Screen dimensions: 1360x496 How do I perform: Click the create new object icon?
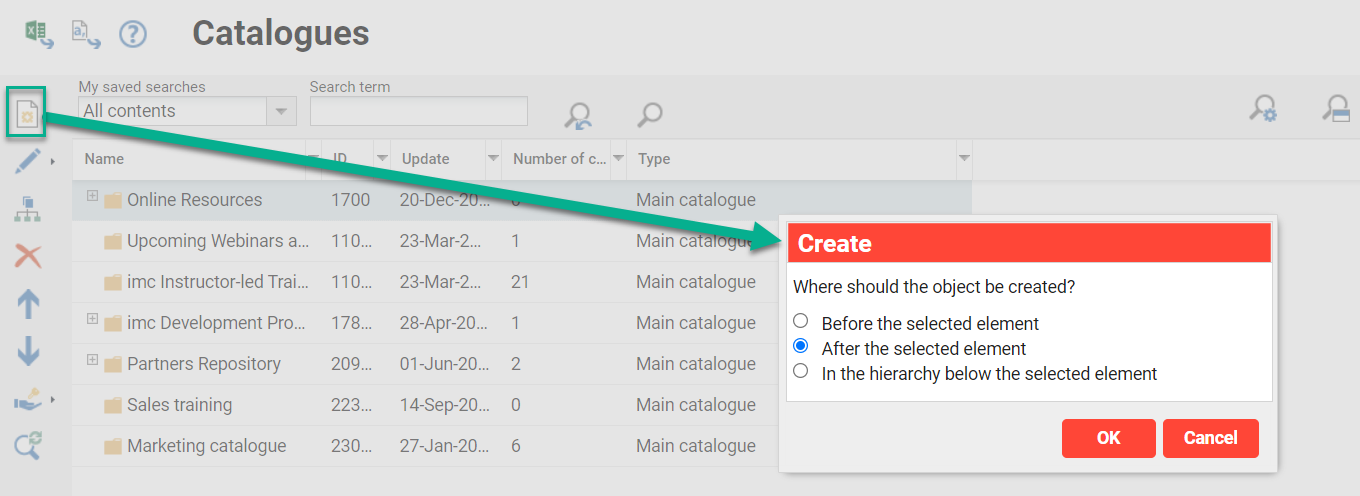[x=27, y=115]
